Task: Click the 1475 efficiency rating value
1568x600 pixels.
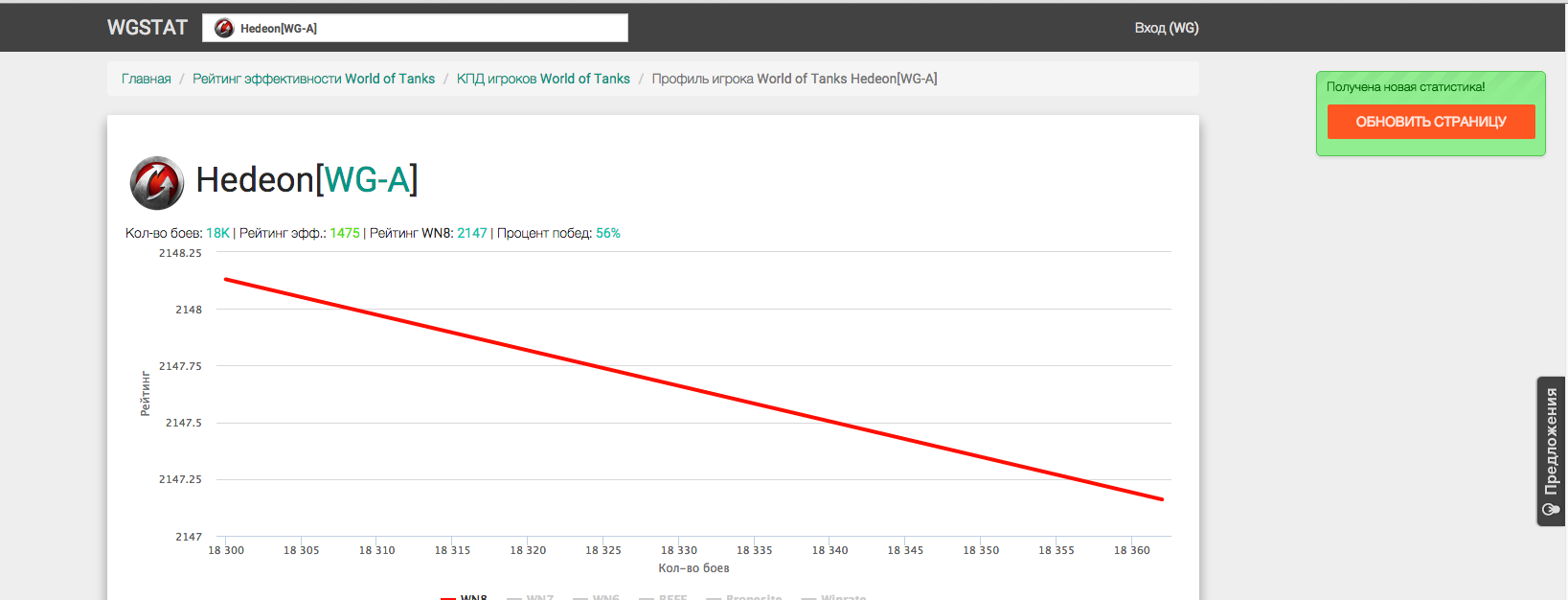Action: point(345,233)
